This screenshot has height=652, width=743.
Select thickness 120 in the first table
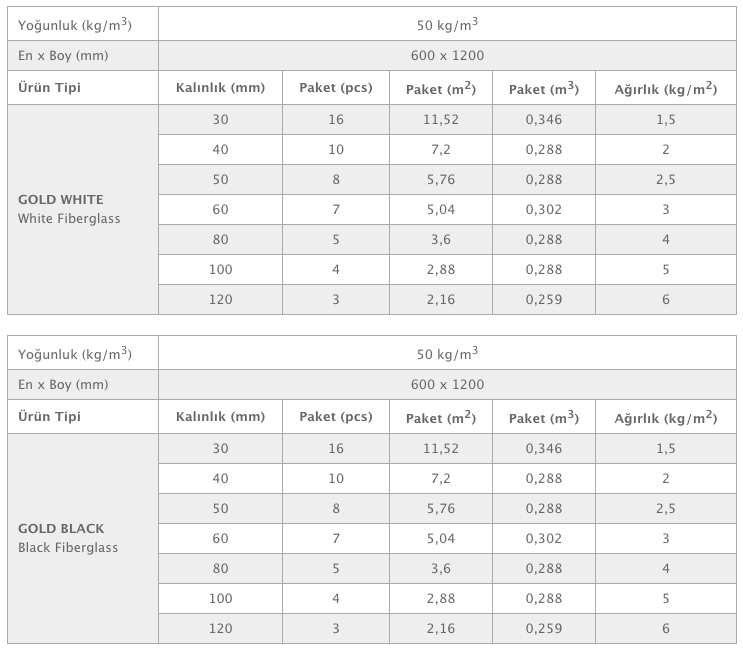coord(220,299)
